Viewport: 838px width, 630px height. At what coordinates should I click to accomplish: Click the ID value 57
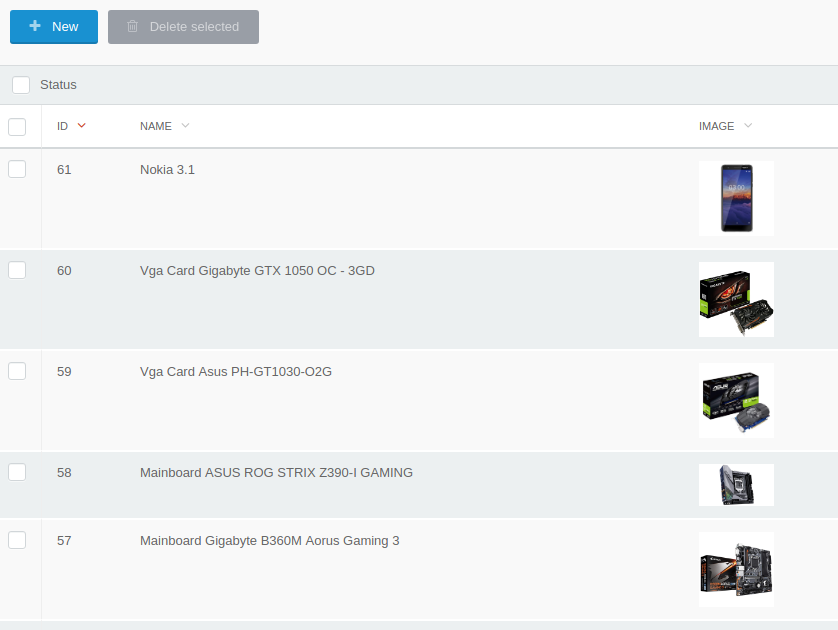coord(64,541)
